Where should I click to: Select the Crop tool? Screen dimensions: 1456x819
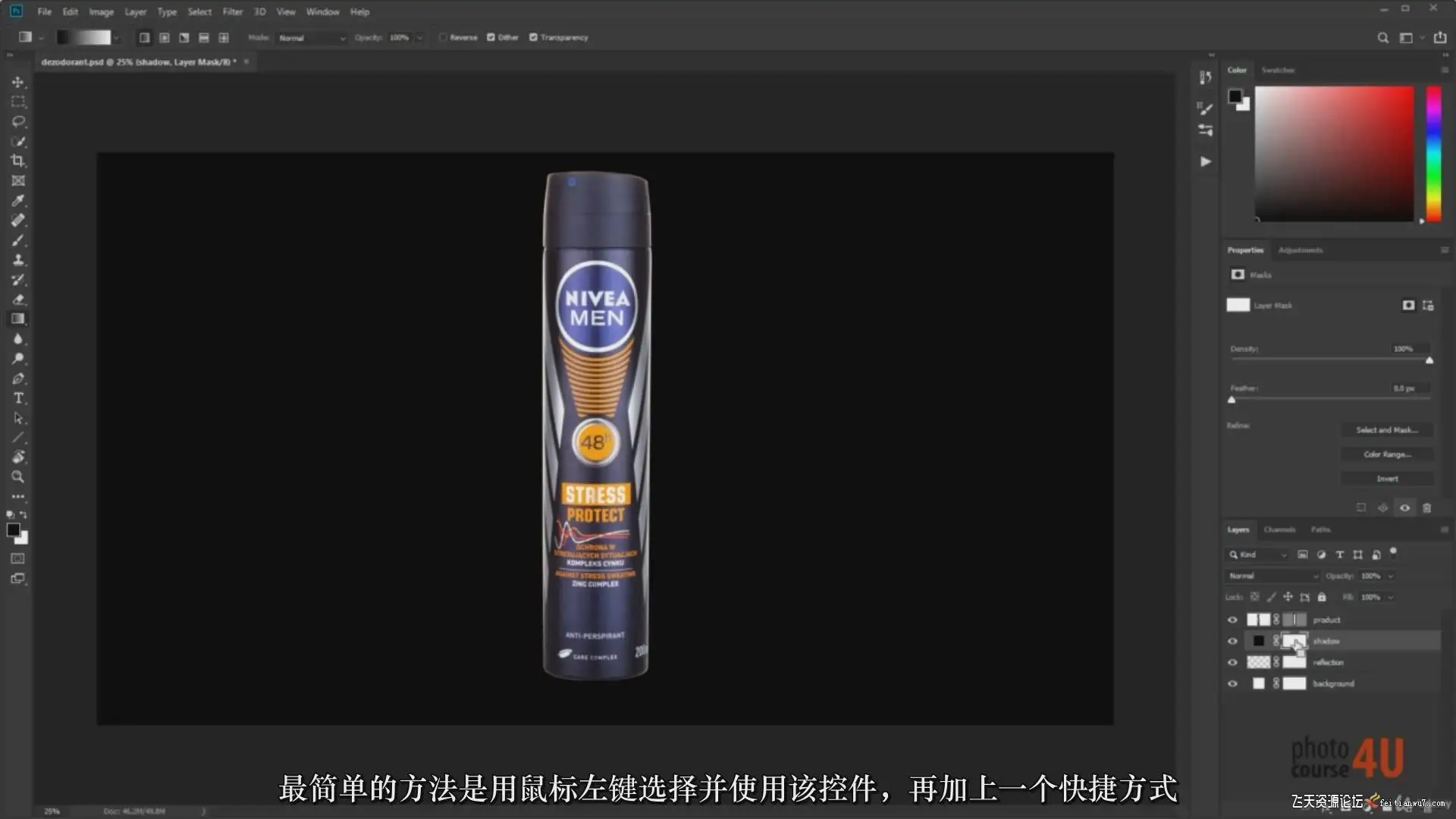18,161
